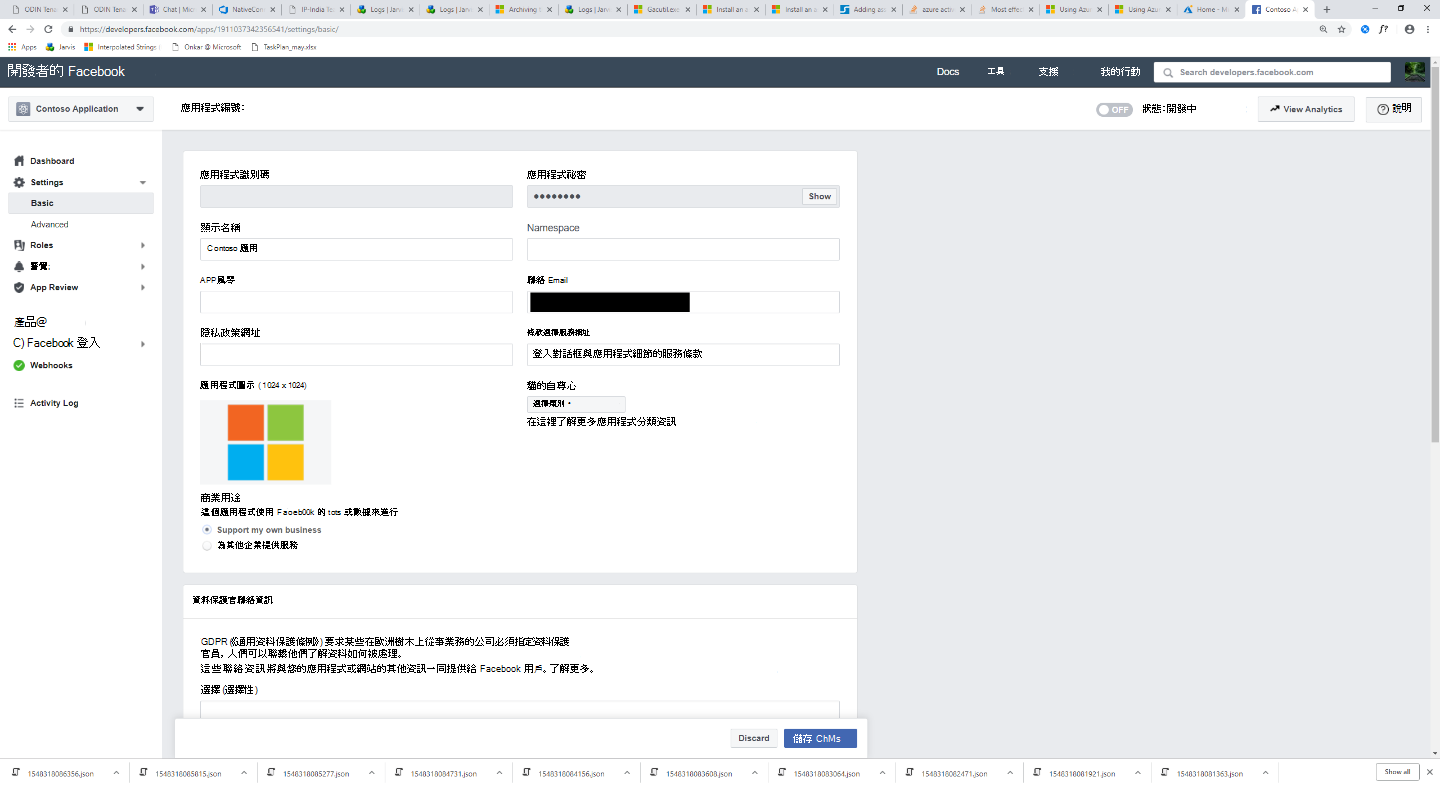Click the user profile picture in Facebook header

point(1415,71)
